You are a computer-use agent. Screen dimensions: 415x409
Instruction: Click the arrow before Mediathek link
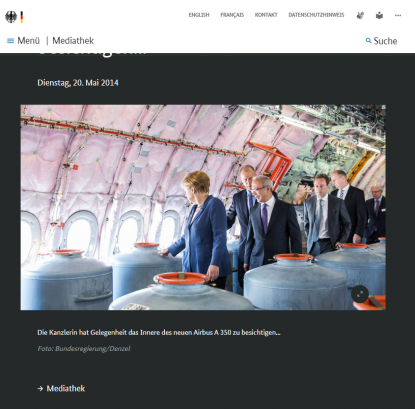(x=40, y=389)
